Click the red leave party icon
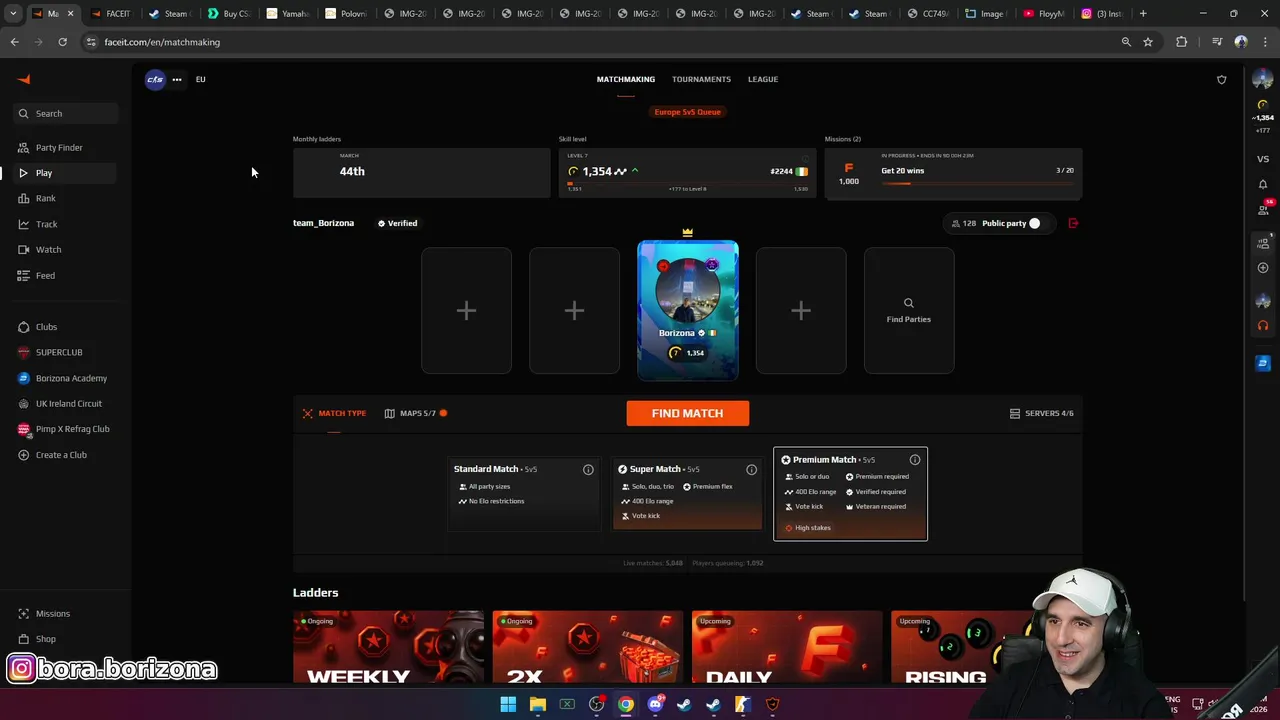Viewport: 1280px width, 720px height. (1073, 223)
